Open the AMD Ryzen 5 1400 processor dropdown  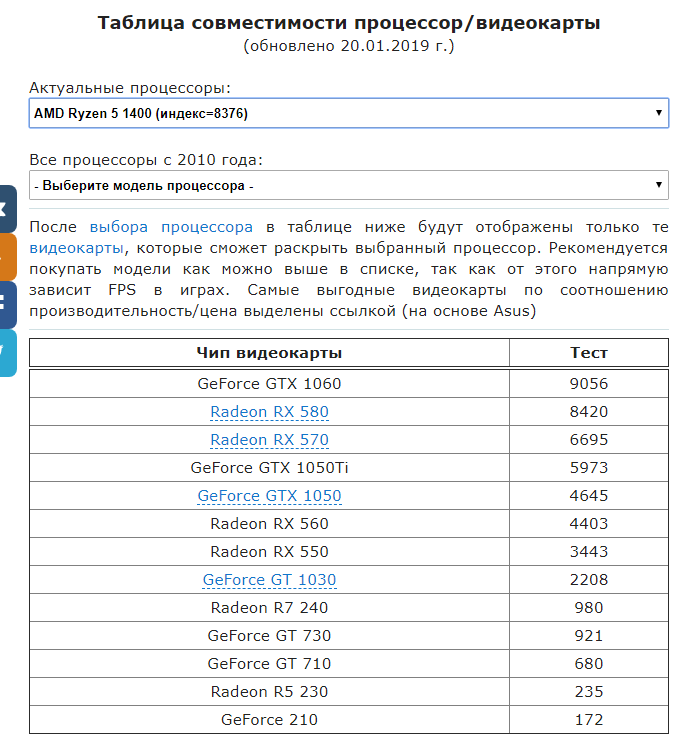tap(348, 113)
